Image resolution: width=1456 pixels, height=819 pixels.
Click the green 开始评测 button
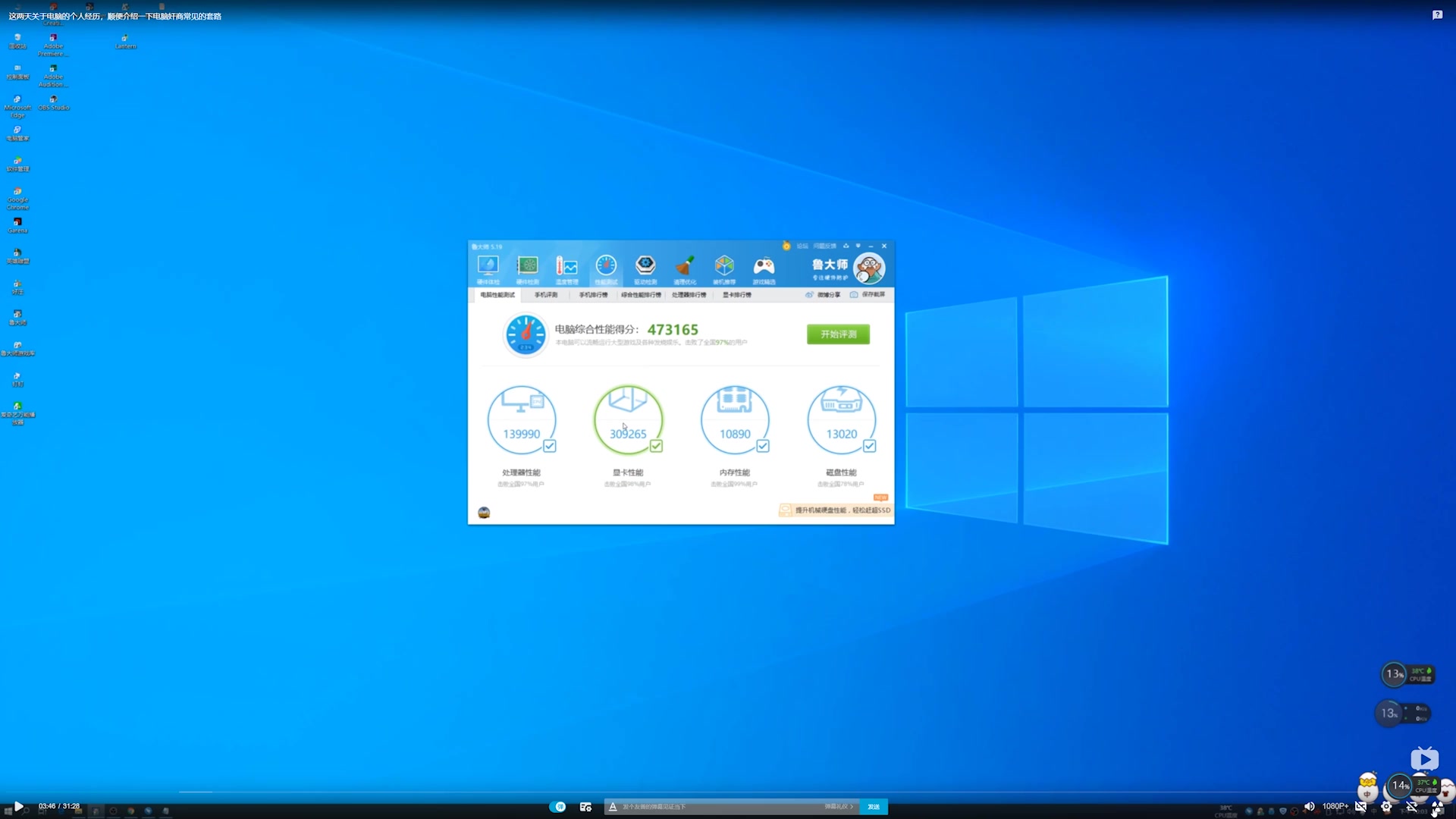click(838, 334)
